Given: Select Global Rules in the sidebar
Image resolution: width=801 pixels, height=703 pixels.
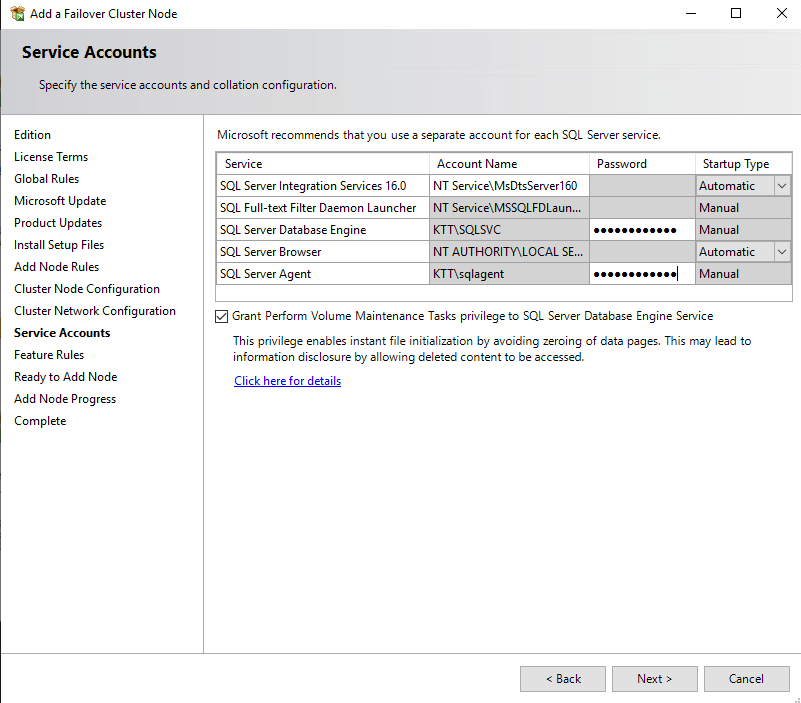Looking at the screenshot, I should (x=46, y=179).
